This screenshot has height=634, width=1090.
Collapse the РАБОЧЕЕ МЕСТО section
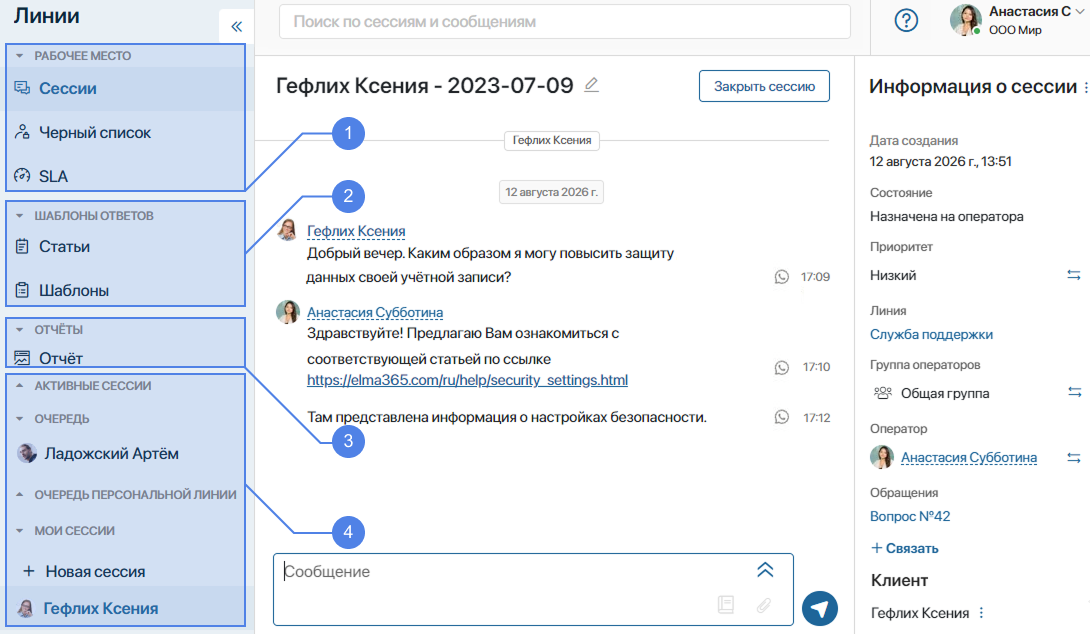(19, 56)
